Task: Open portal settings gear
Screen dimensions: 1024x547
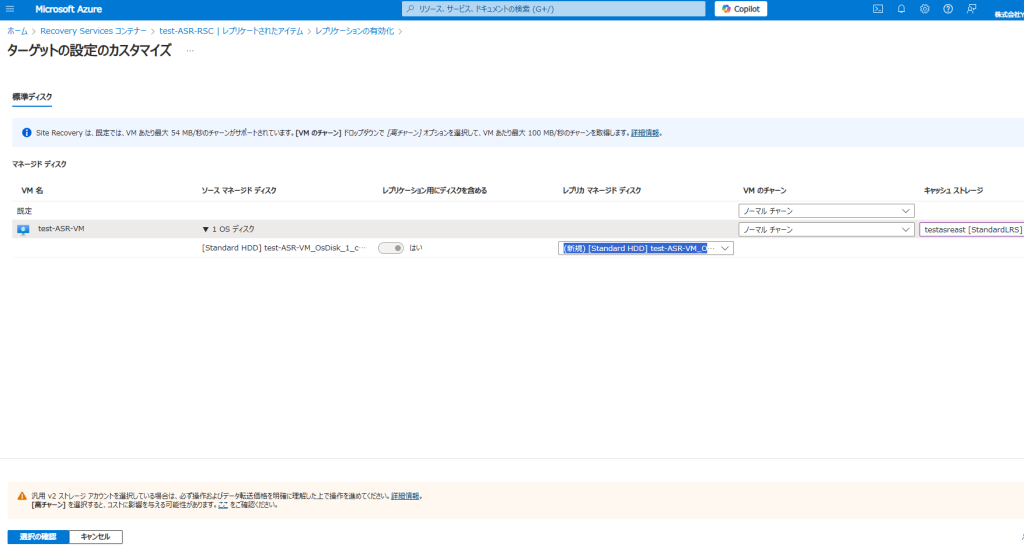Action: pyautogui.click(x=924, y=9)
